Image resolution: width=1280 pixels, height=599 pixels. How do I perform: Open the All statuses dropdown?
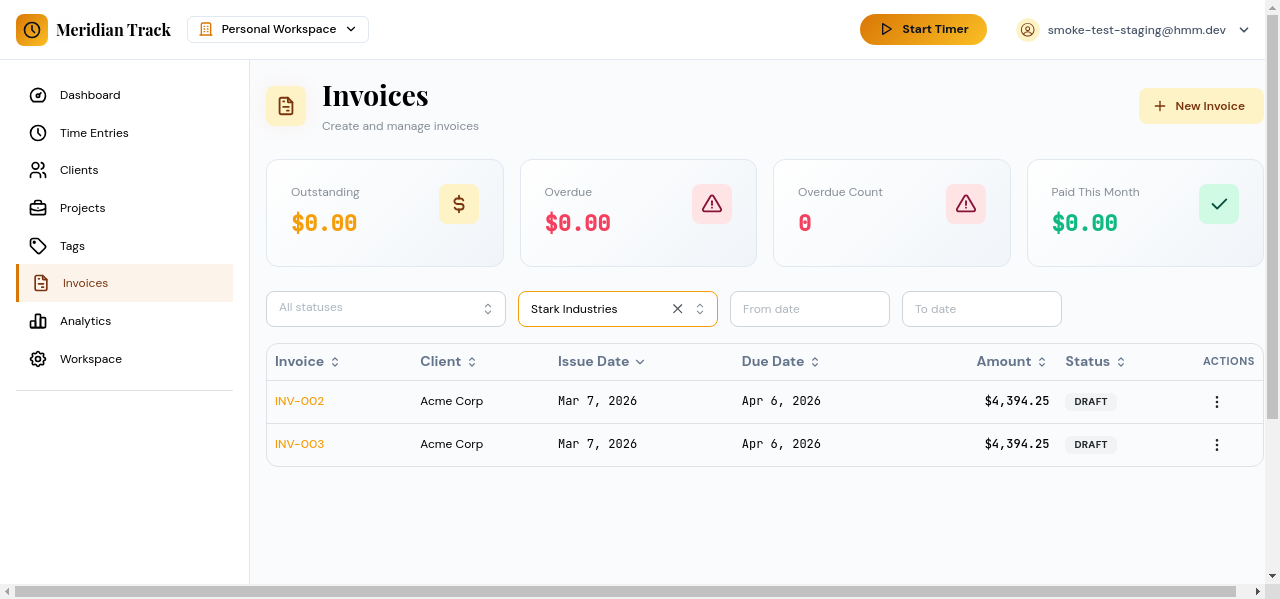pos(385,308)
